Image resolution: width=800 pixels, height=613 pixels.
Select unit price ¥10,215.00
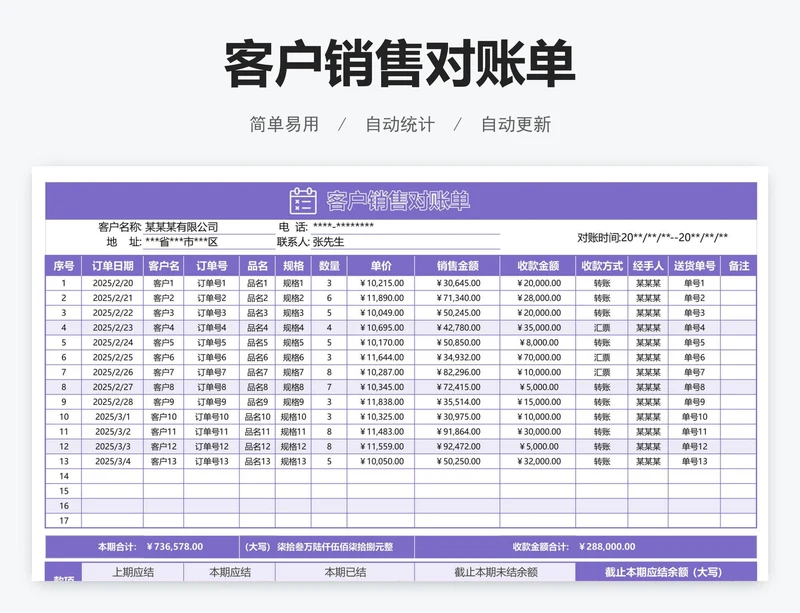point(382,283)
